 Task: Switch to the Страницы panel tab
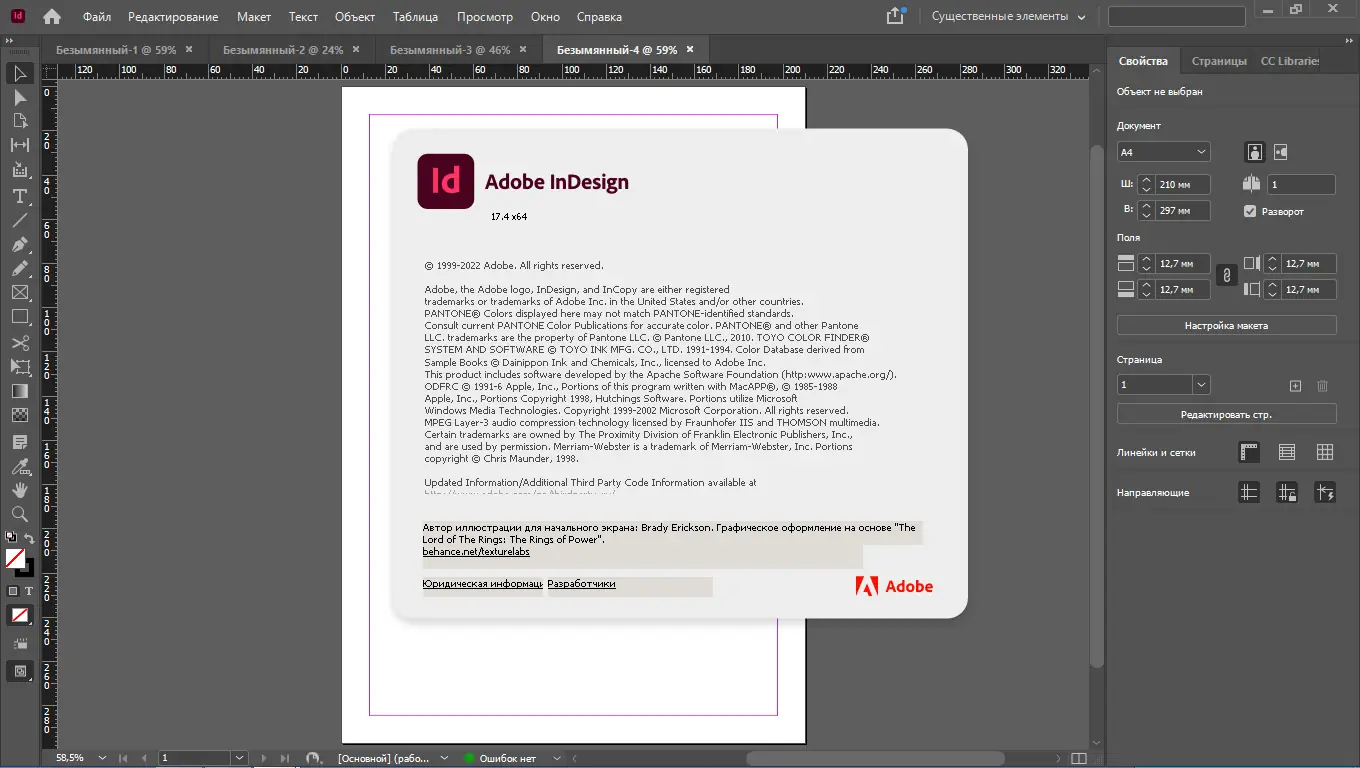click(1219, 61)
